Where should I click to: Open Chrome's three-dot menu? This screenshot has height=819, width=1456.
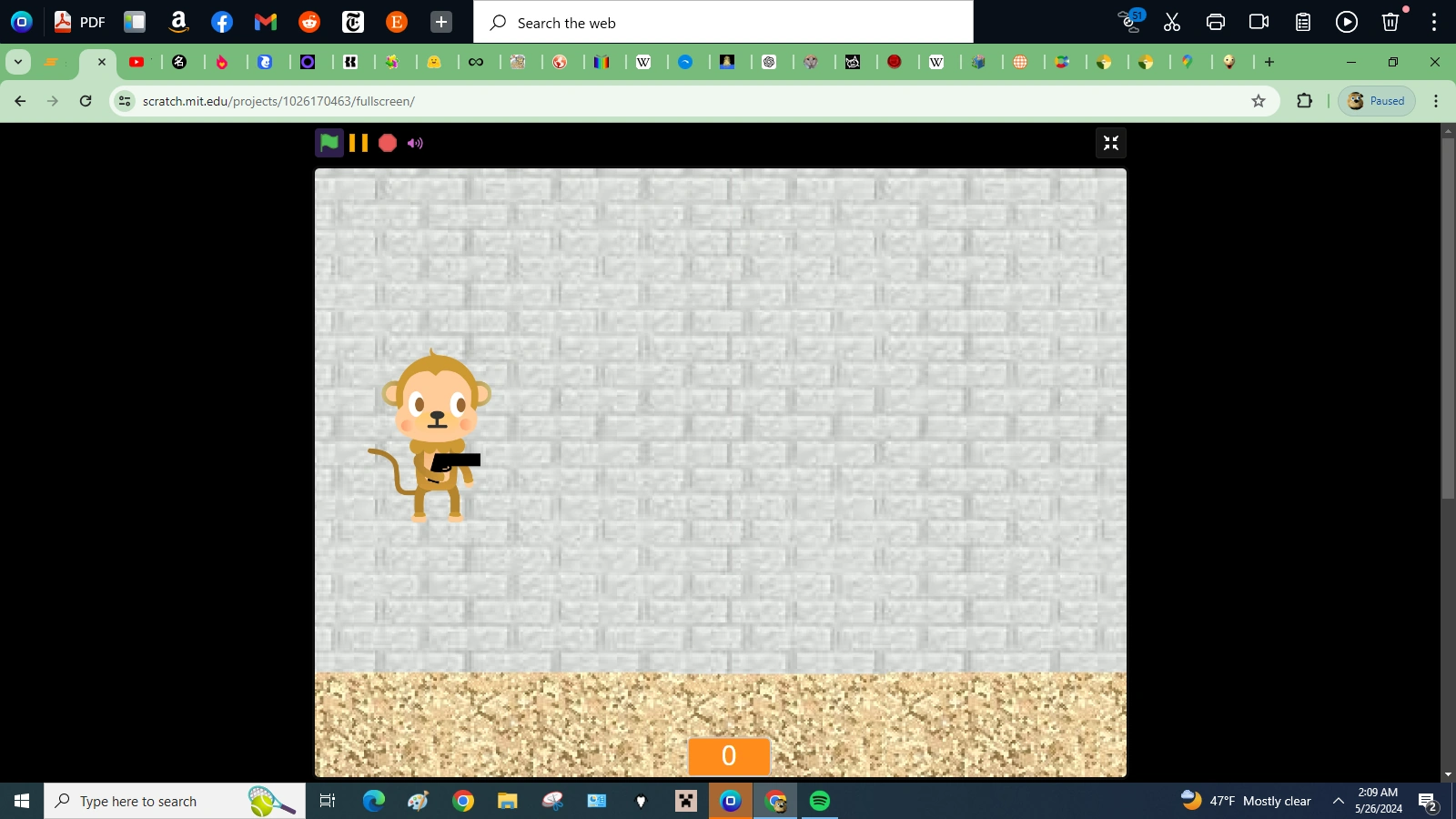[x=1436, y=101]
